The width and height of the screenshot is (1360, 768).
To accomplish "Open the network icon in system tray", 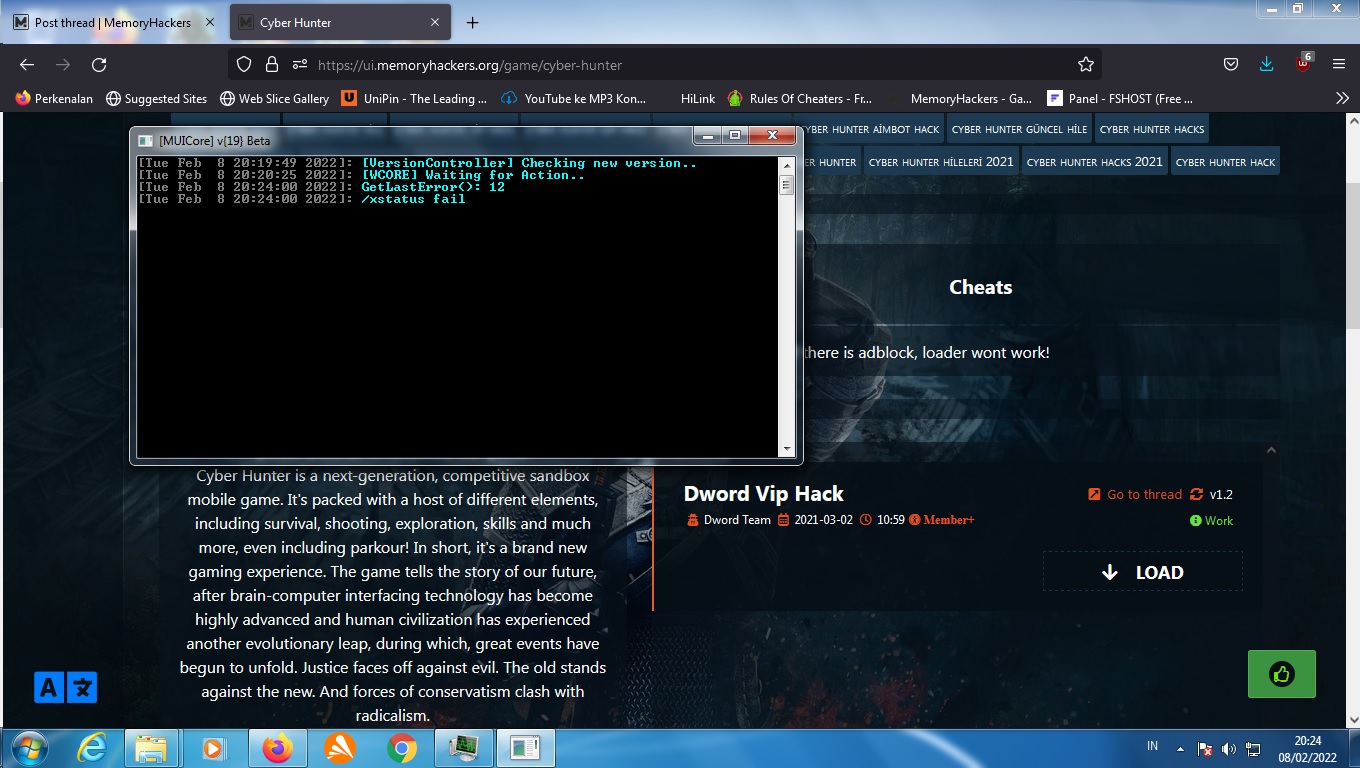I will point(1253,748).
